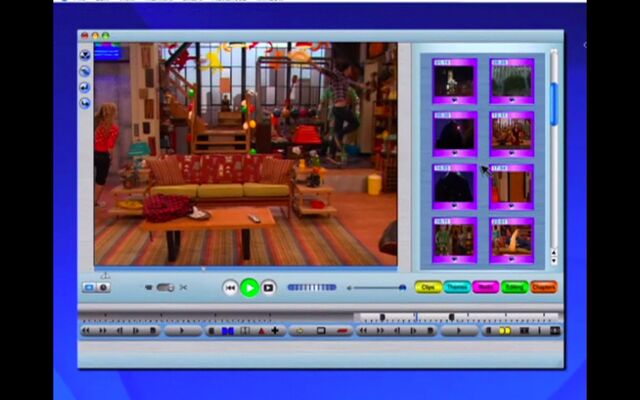Viewport: 640px width, 400px height.
Task: Toggle the camera/edit mode switch
Action: coord(165,287)
